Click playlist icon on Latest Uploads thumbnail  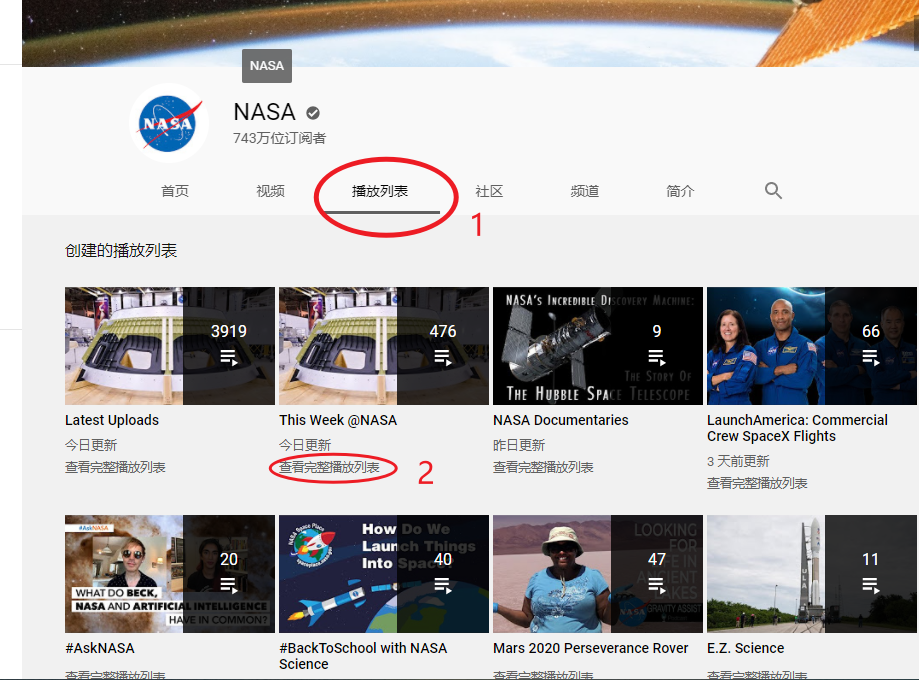(229, 357)
